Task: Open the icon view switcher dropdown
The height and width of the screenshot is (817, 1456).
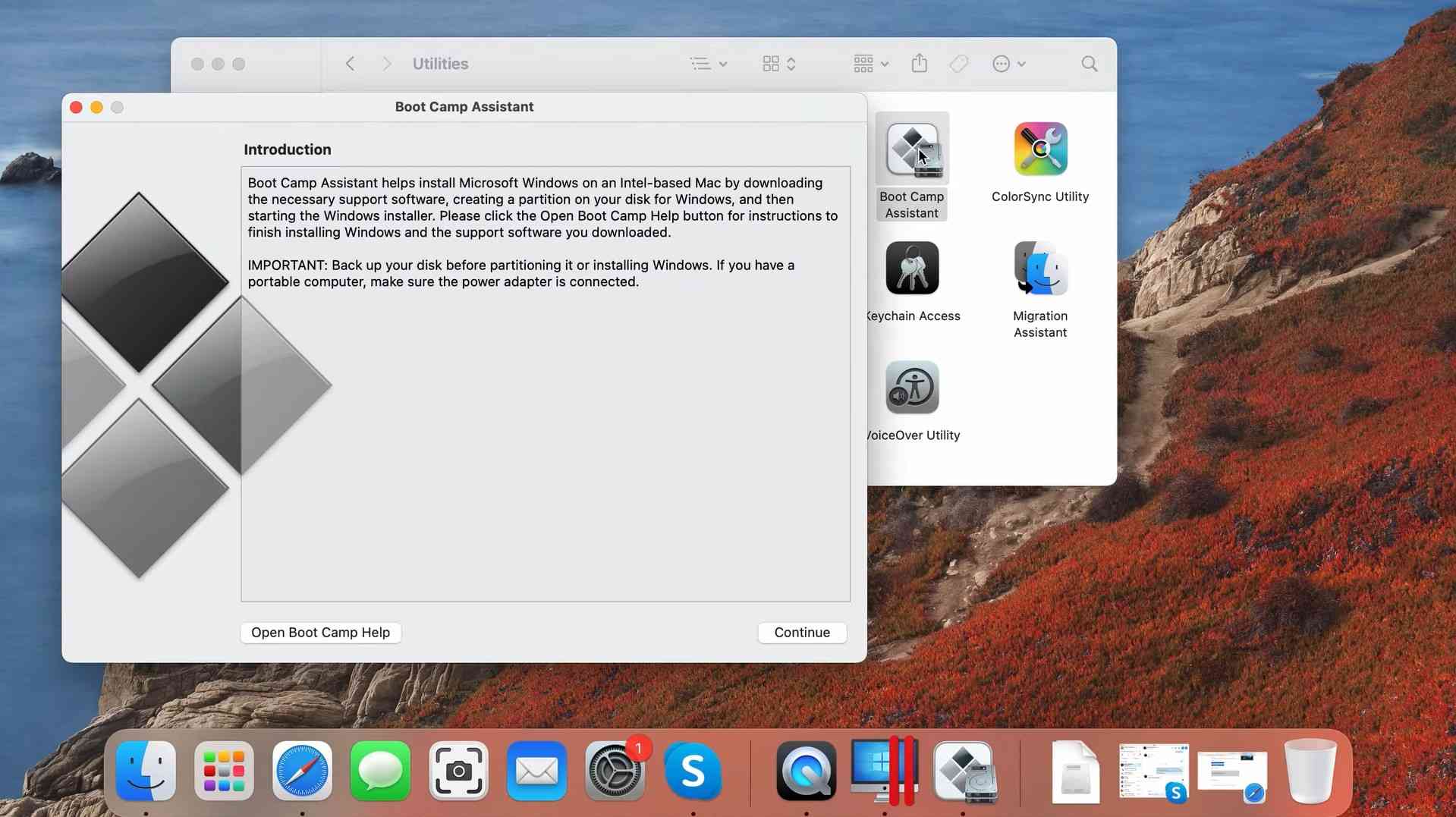Action: pos(778,64)
